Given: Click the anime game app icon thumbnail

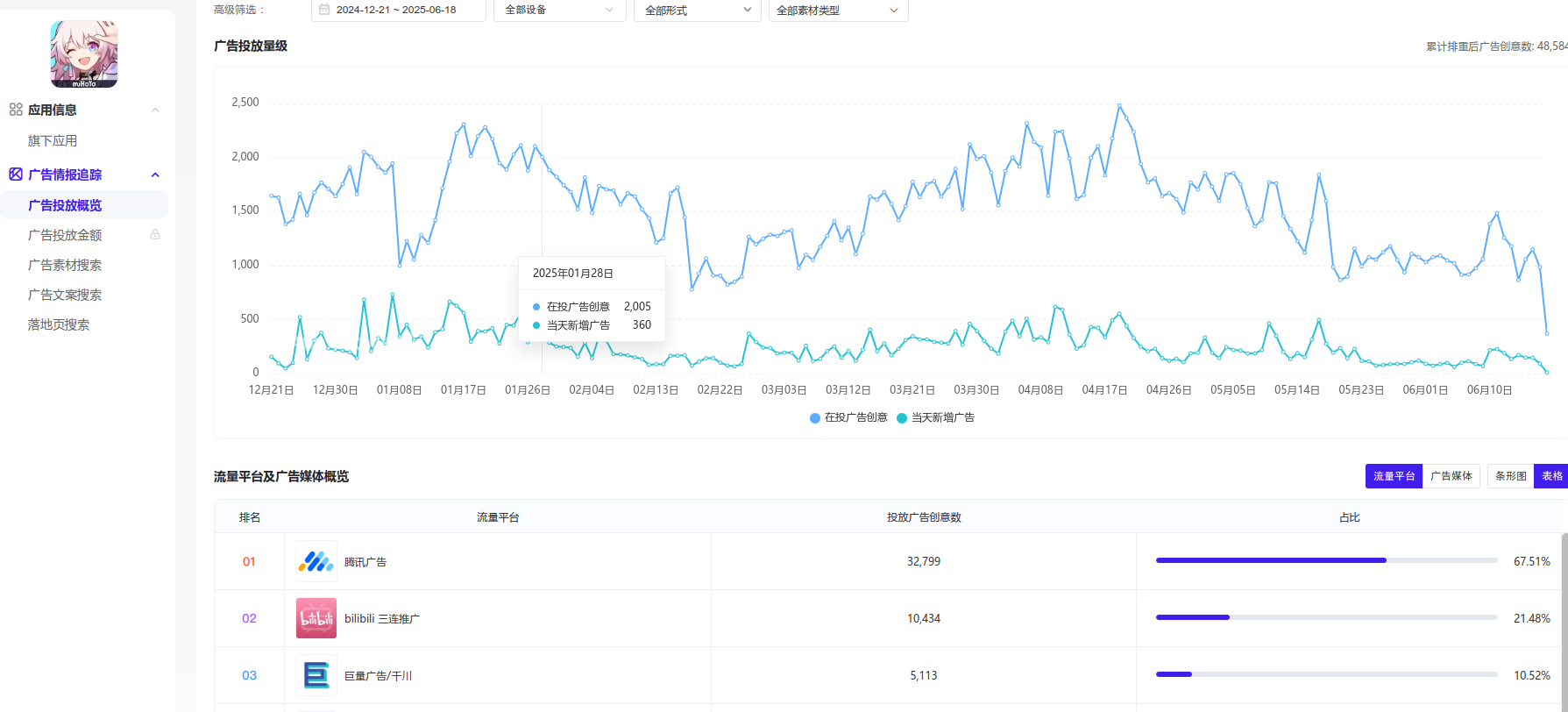Looking at the screenshot, I should 84,54.
